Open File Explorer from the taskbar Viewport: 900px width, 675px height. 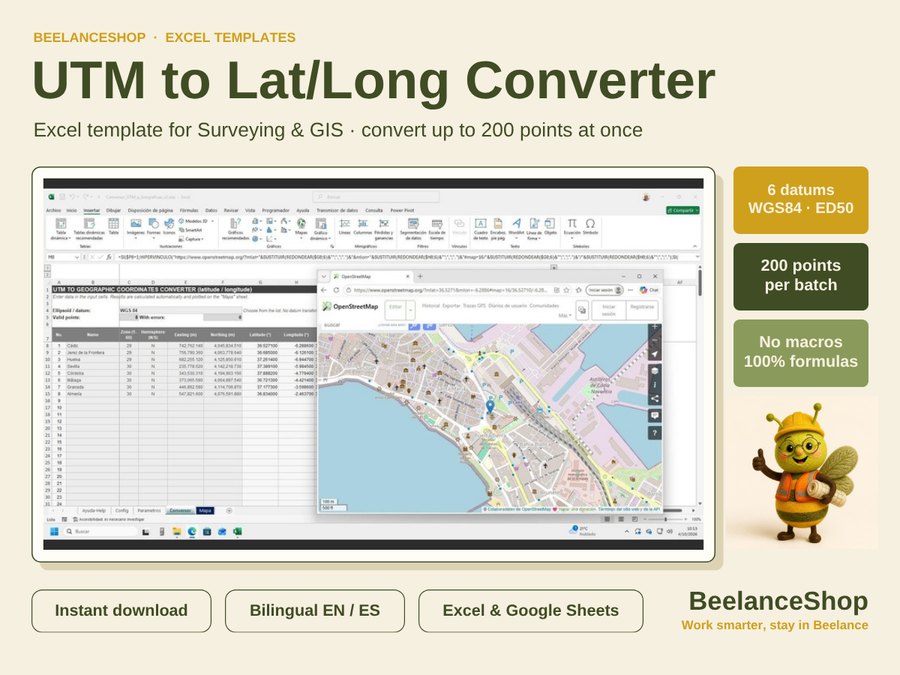[177, 532]
